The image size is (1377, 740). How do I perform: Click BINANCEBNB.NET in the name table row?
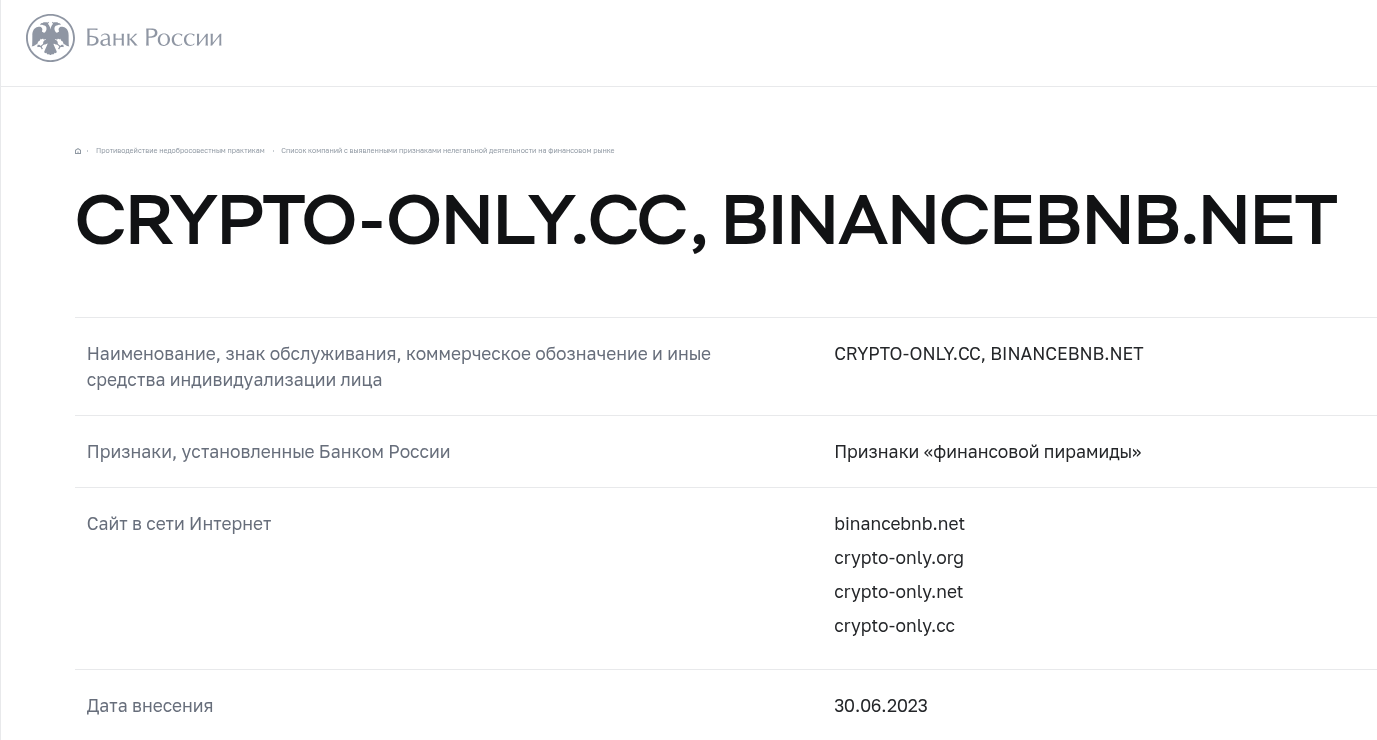click(1066, 354)
